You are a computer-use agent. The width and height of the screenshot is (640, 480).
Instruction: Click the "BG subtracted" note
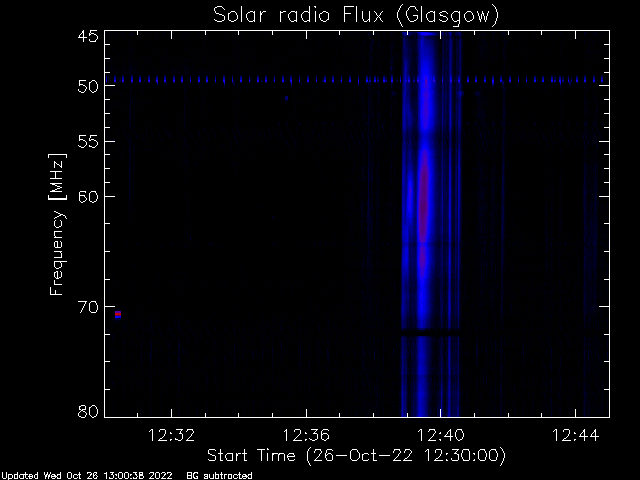219,476
